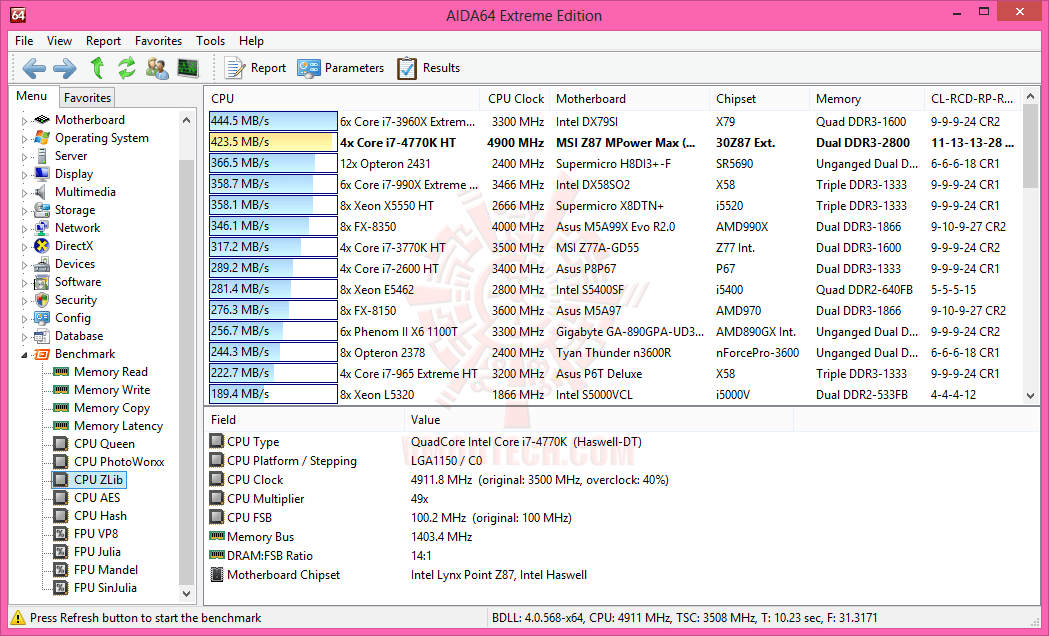The height and width of the screenshot is (636, 1049).
Task: Switch to the Favorites tab
Action: coord(87,98)
